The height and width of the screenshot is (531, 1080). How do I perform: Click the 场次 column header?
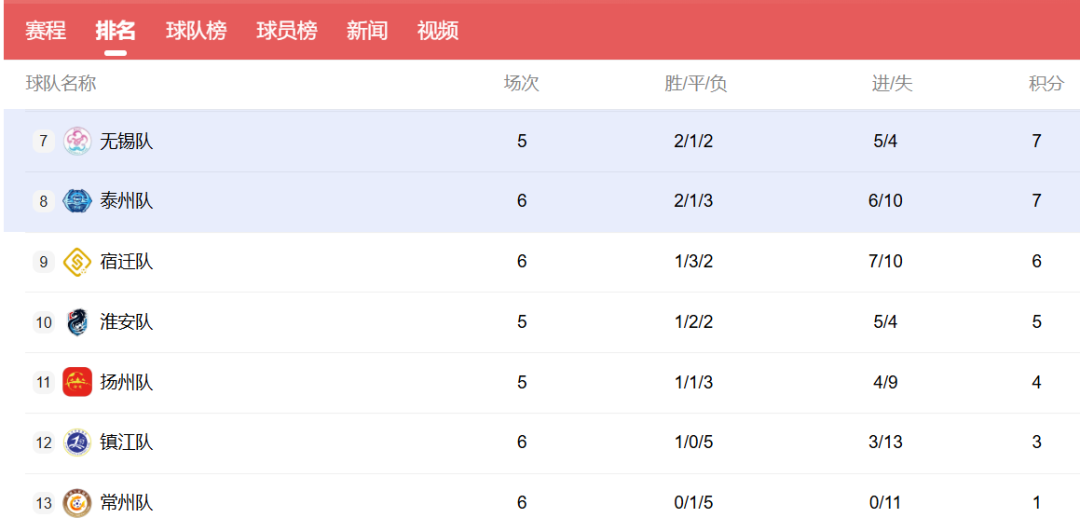521,83
